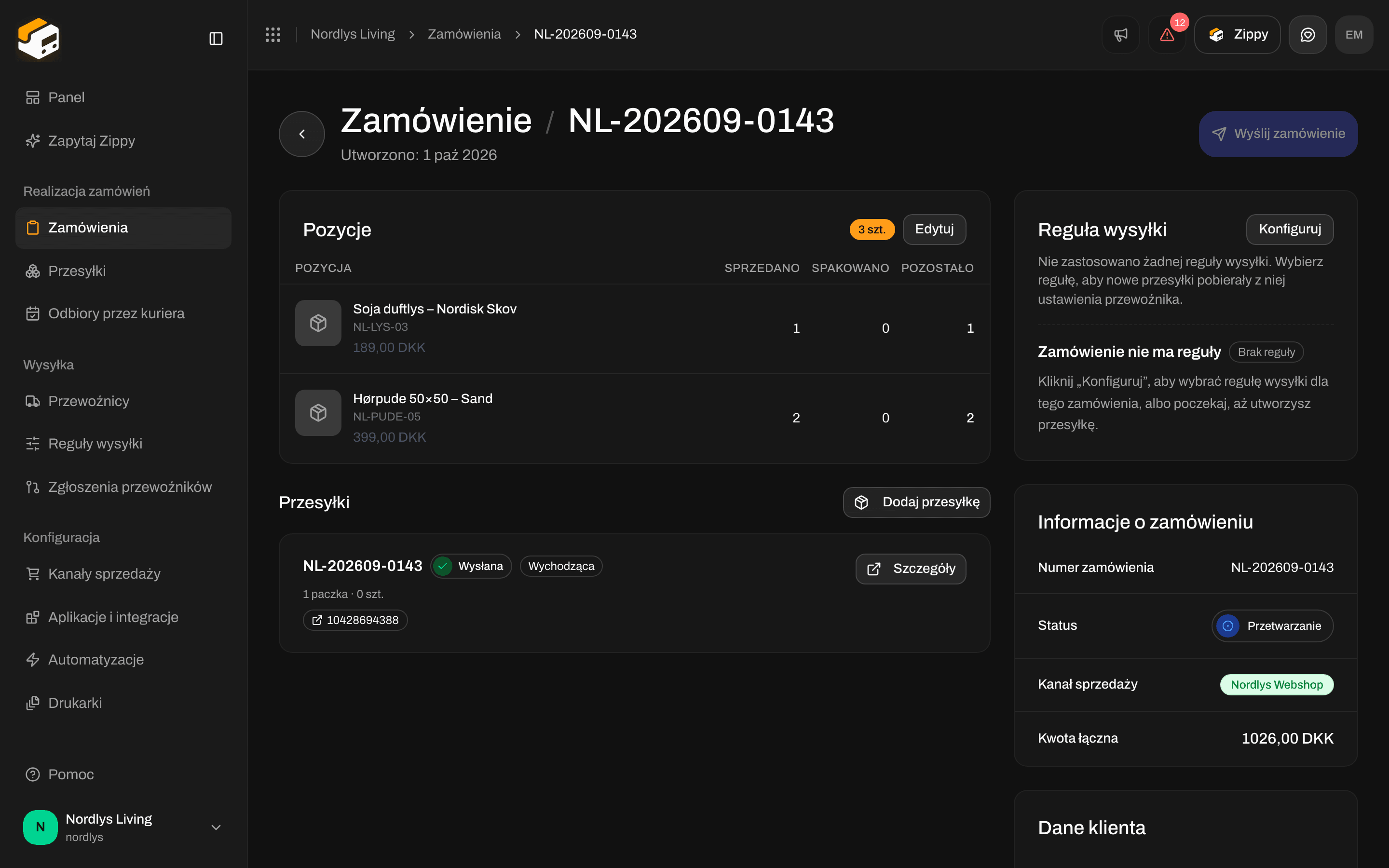Click the Szczegóły shipment button

pos(910,569)
